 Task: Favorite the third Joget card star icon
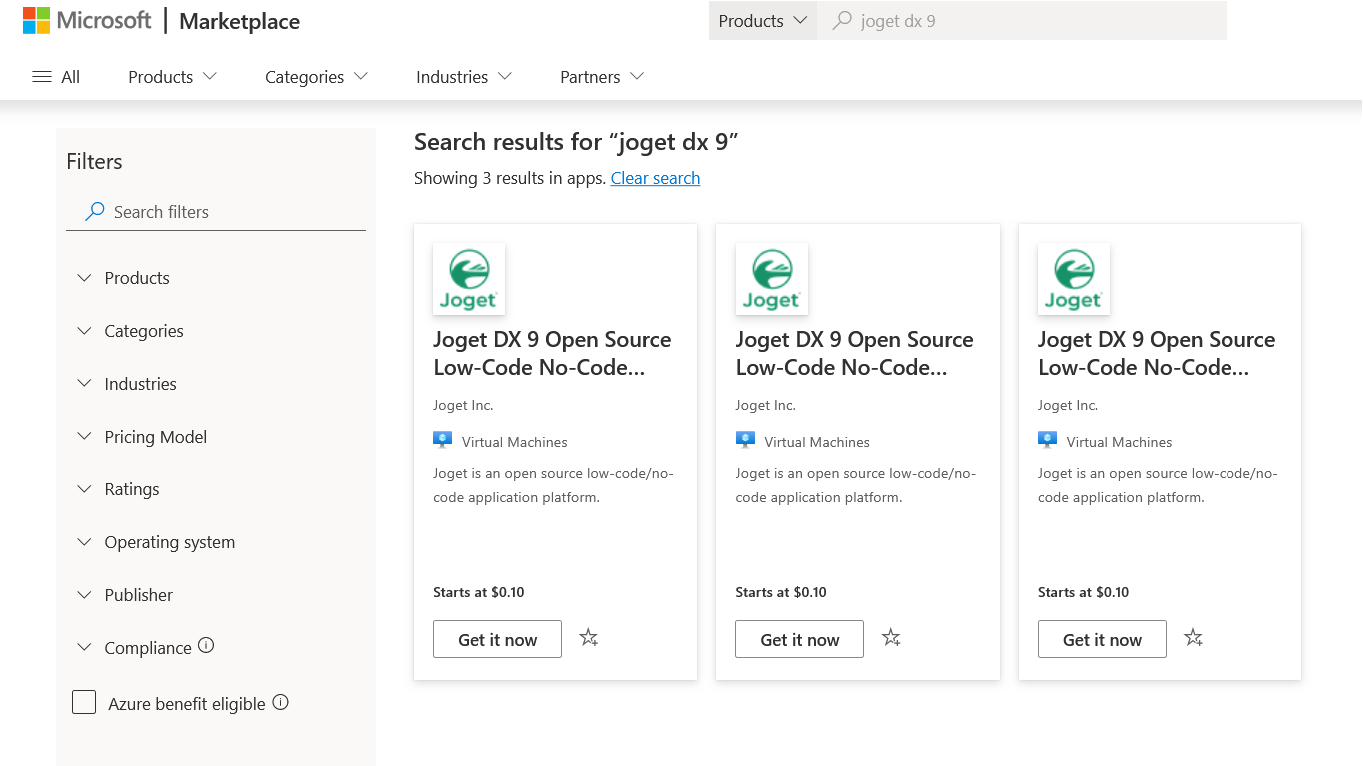1193,638
